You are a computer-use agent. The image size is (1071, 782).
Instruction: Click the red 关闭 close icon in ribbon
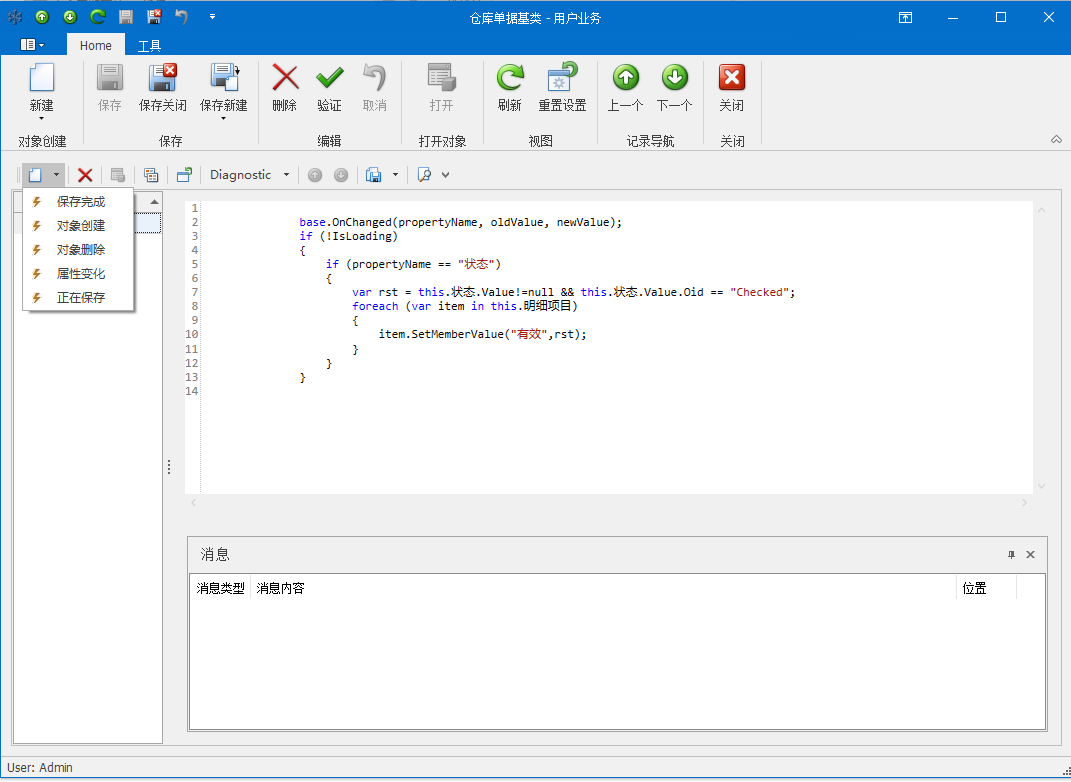click(732, 77)
